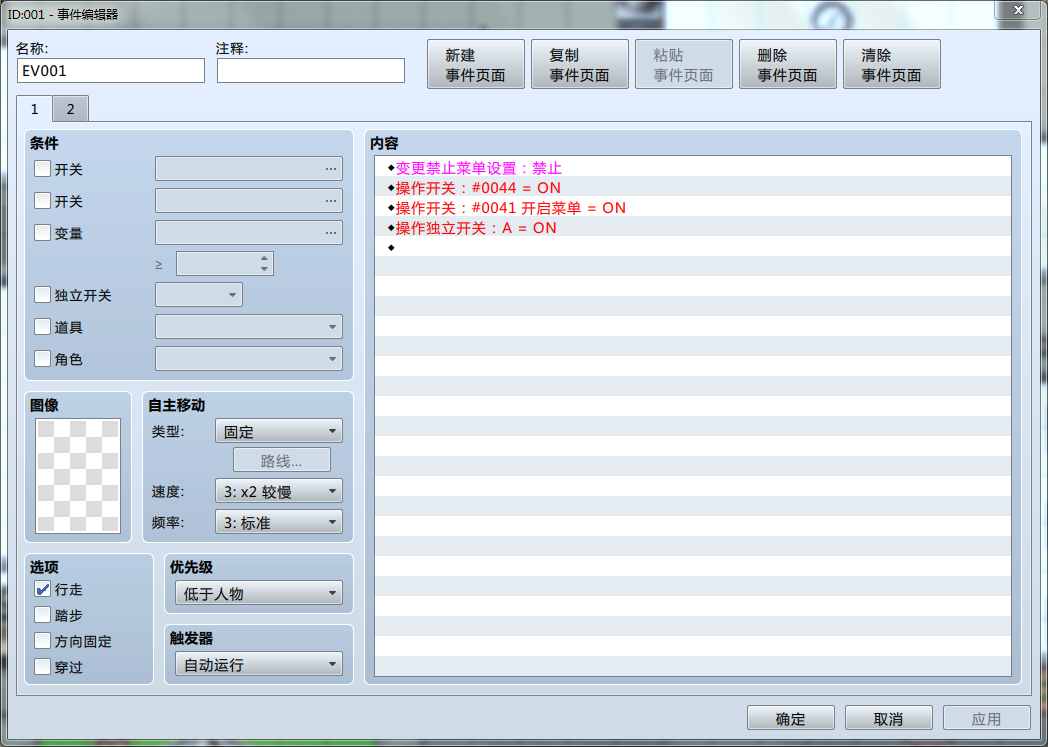
Task: Open the 角色 condition dropdown
Action: point(249,359)
